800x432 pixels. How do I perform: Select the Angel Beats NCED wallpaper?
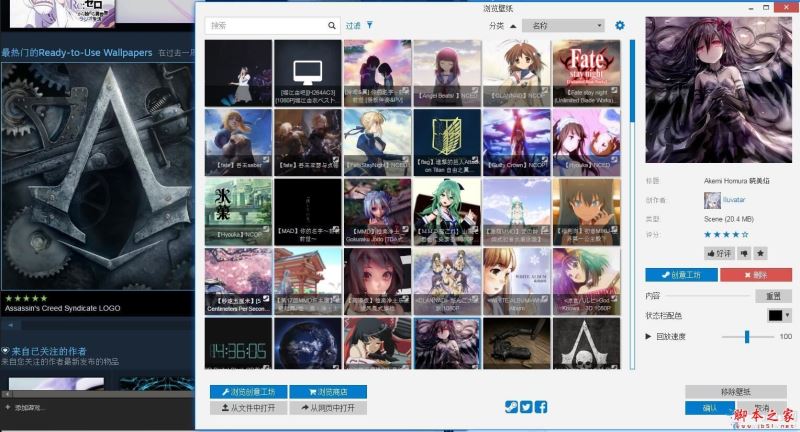[447, 73]
